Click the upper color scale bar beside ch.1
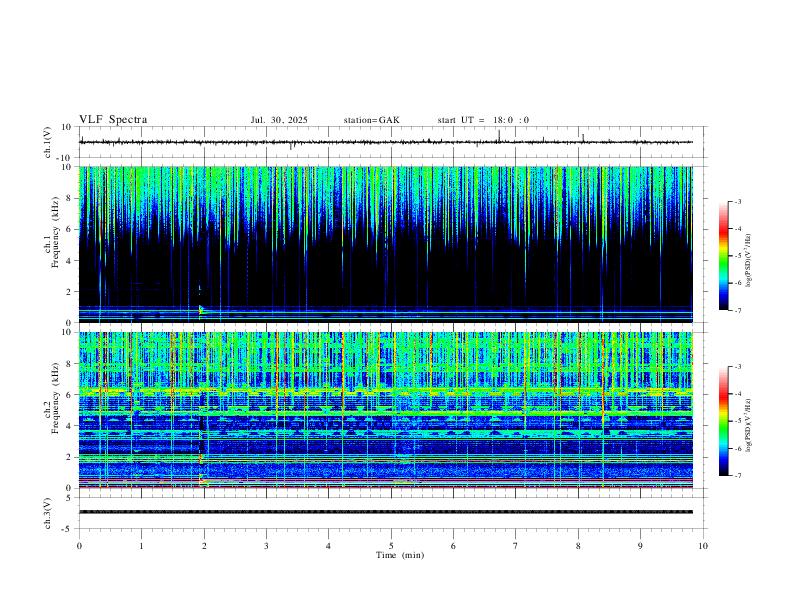This screenshot has height=612, width=792. tap(724, 256)
